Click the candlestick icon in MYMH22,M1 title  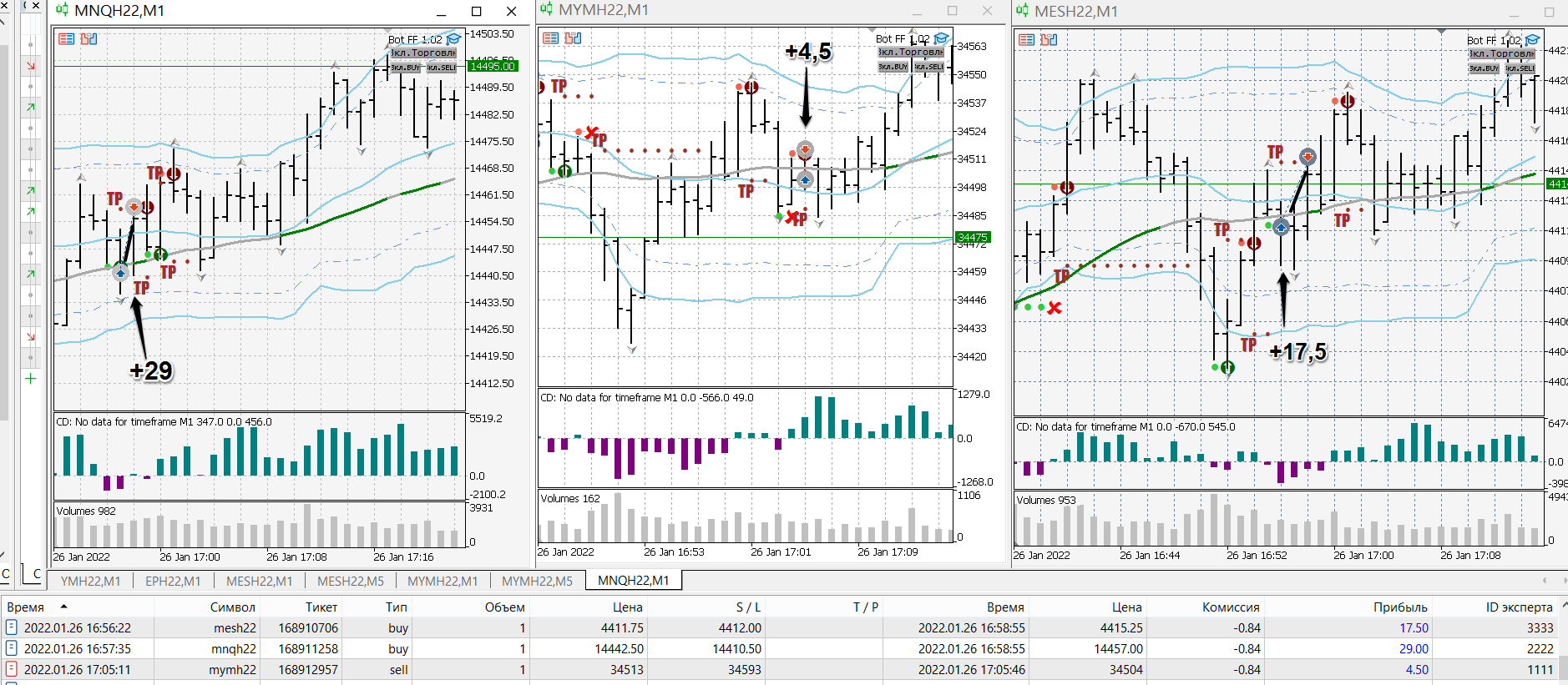(546, 10)
